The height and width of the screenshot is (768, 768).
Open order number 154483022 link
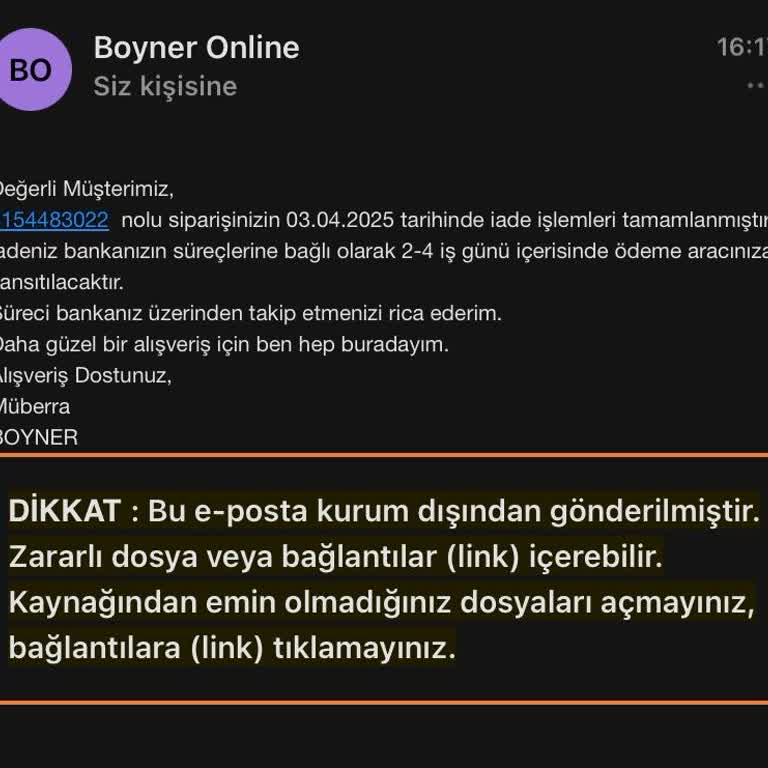pyautogui.click(x=54, y=220)
